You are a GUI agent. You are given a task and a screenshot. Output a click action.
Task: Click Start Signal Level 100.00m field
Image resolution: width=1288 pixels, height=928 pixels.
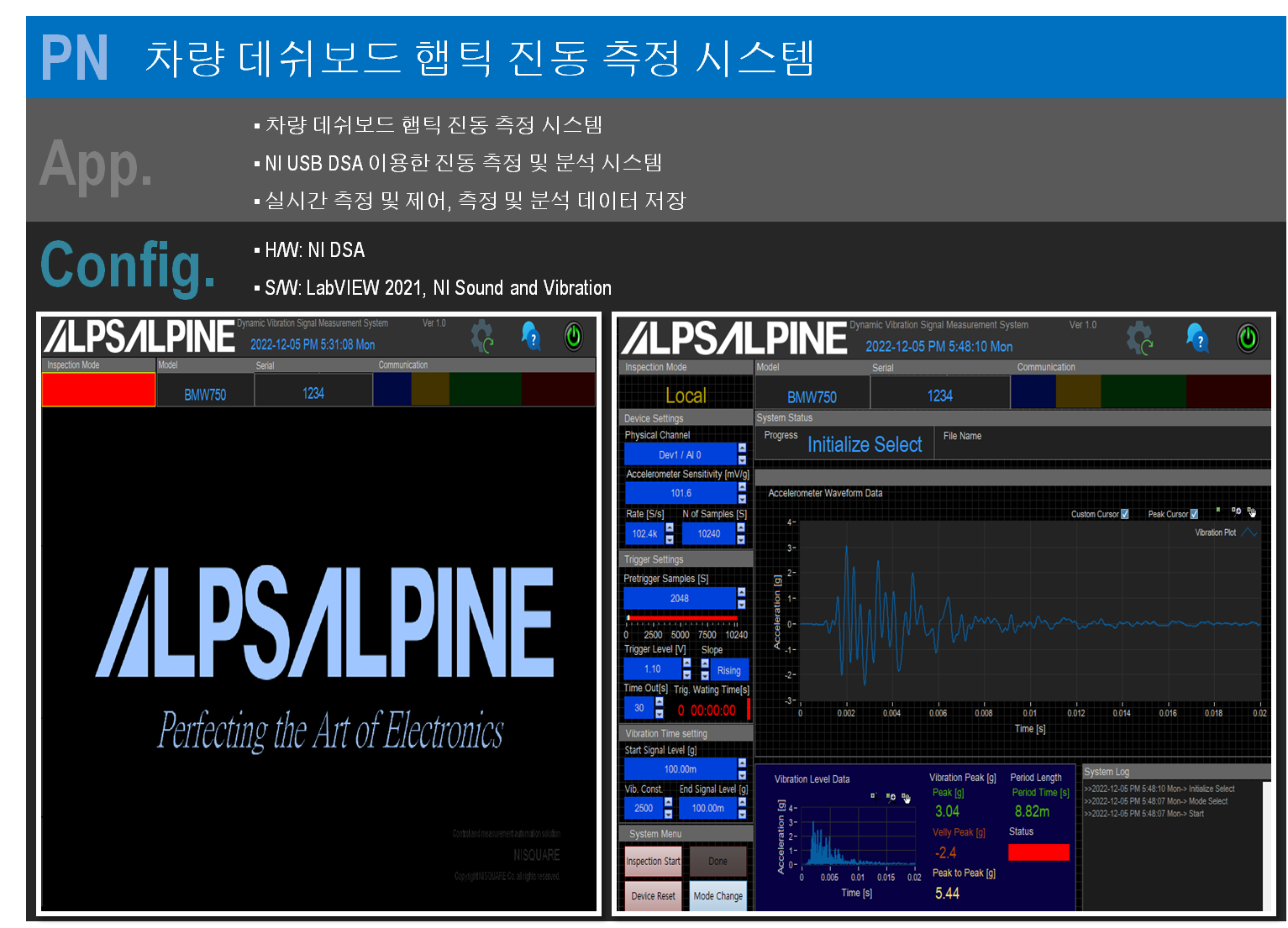681,769
